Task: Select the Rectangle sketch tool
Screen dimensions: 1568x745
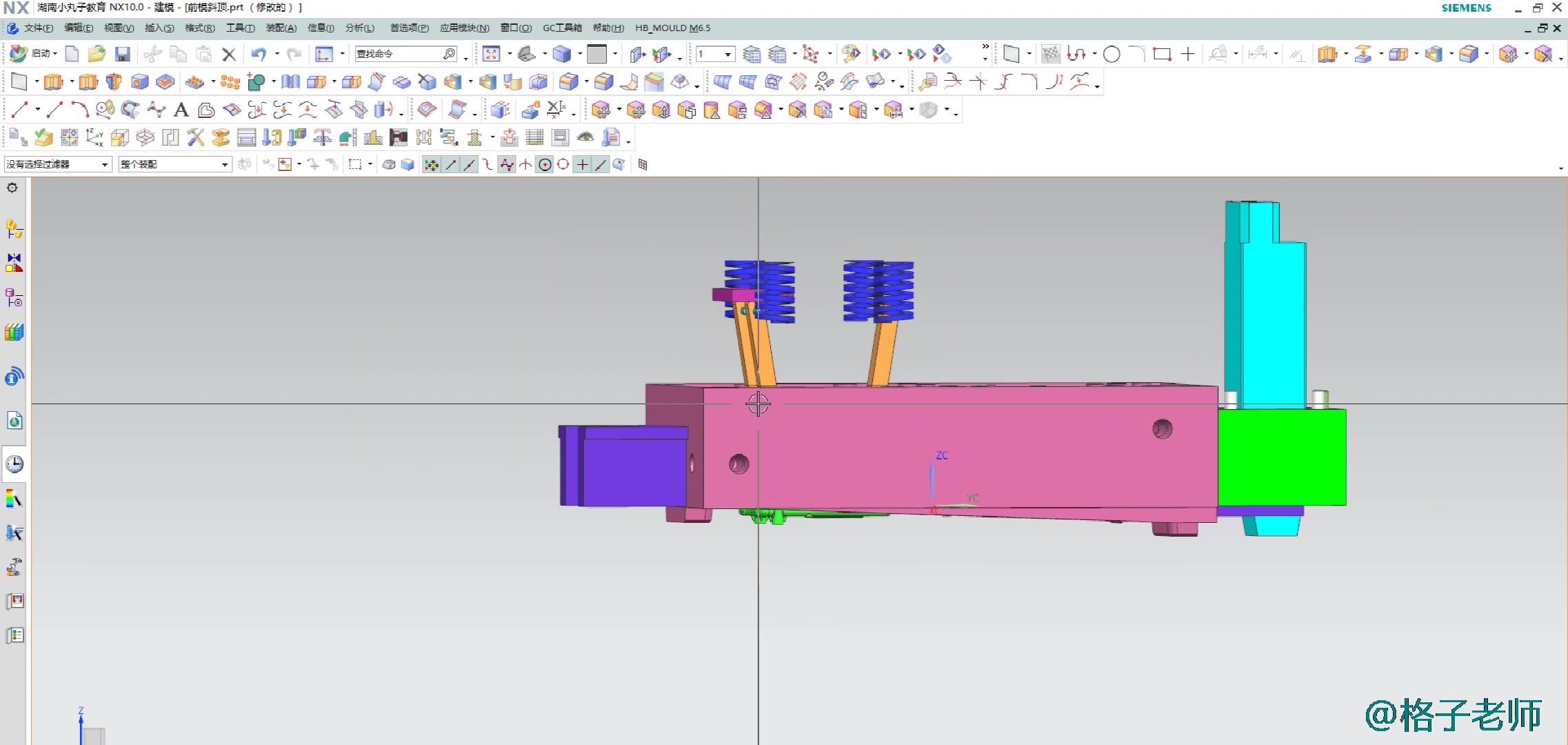Action: (x=1162, y=54)
